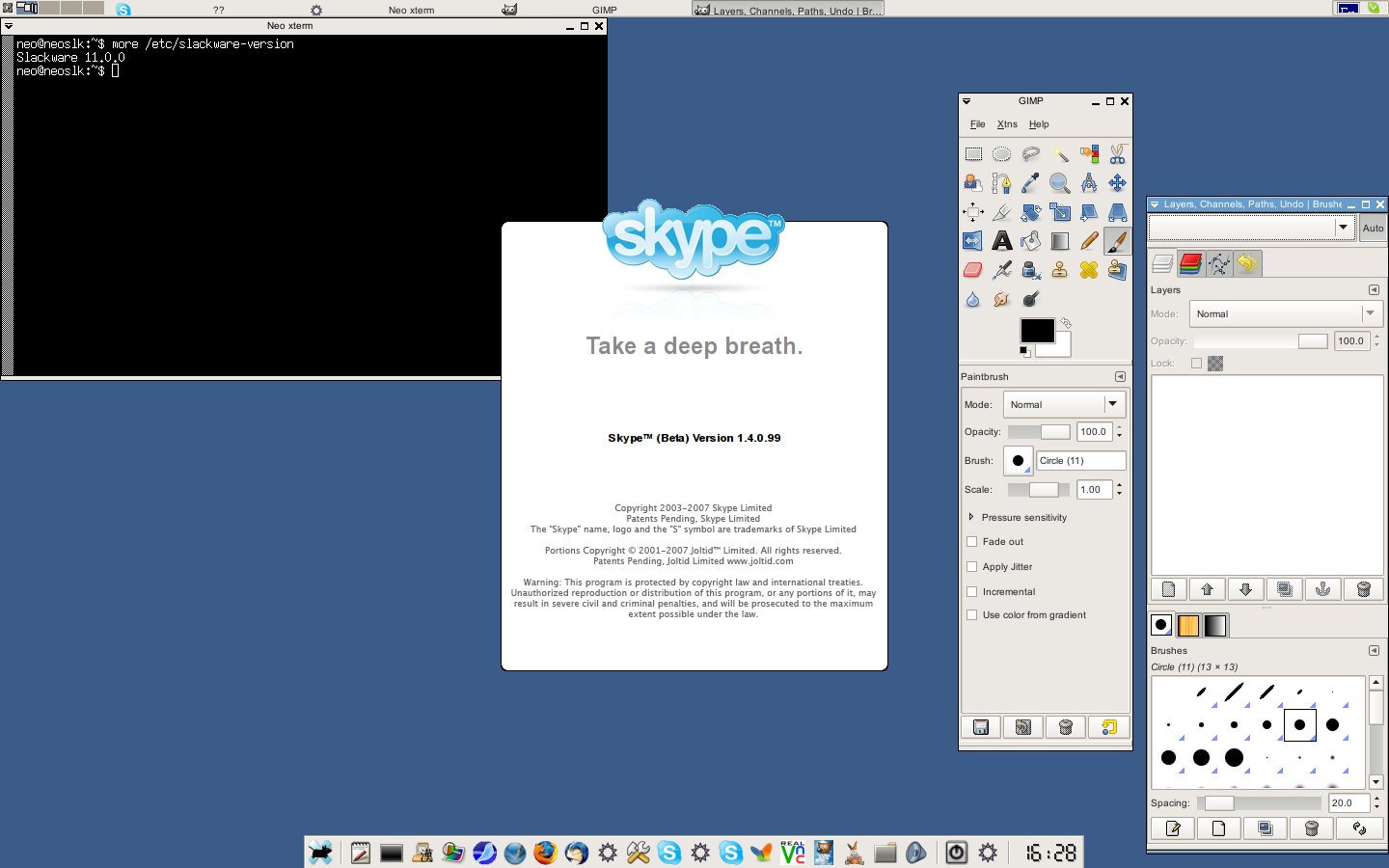Choose the Ink tool
Screen dimensions: 1389x868
click(1031, 270)
